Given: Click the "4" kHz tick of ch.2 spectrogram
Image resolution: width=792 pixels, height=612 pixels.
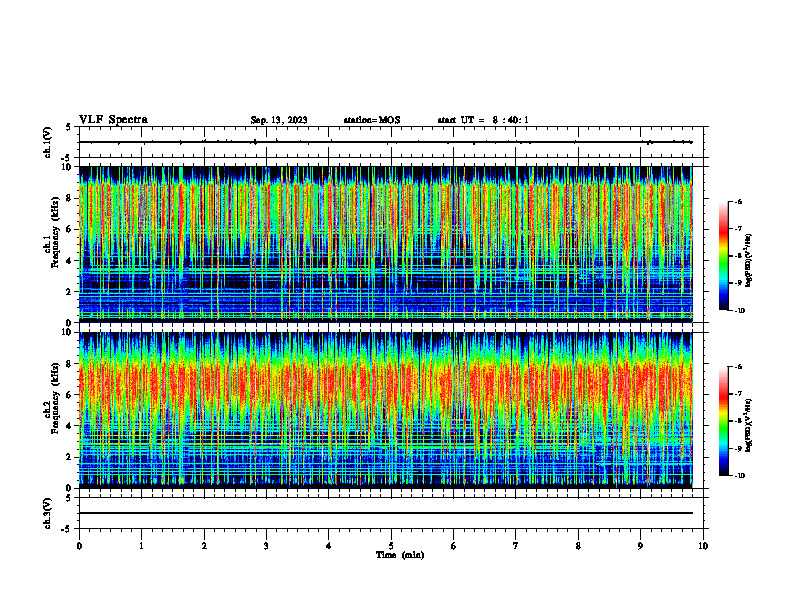Looking at the screenshot, I should pyautogui.click(x=70, y=426).
